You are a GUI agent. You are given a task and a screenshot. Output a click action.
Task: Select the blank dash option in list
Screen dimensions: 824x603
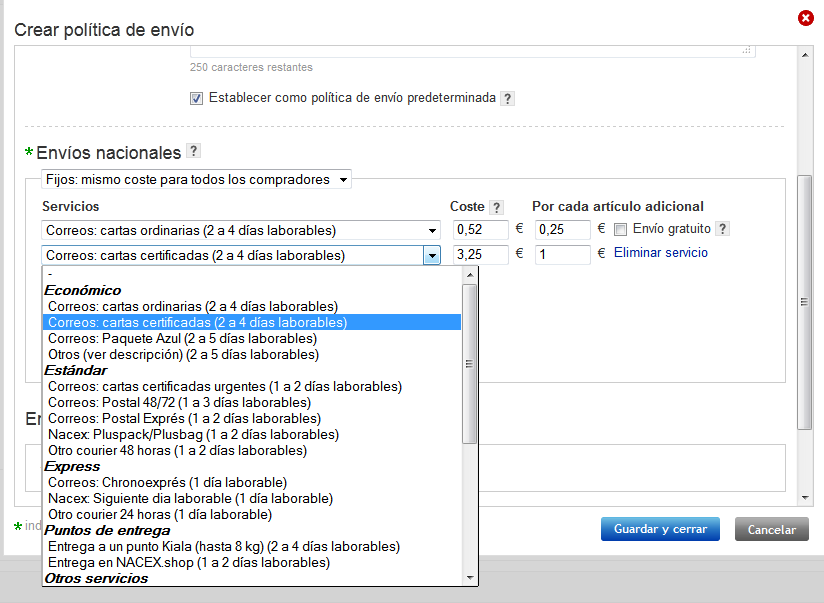252,274
